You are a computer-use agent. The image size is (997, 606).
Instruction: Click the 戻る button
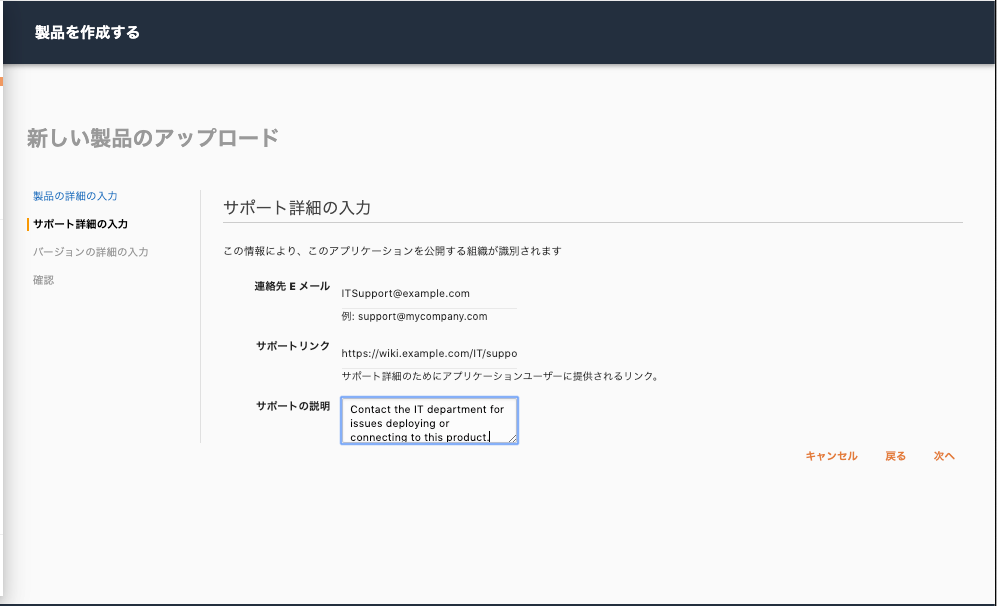point(895,456)
